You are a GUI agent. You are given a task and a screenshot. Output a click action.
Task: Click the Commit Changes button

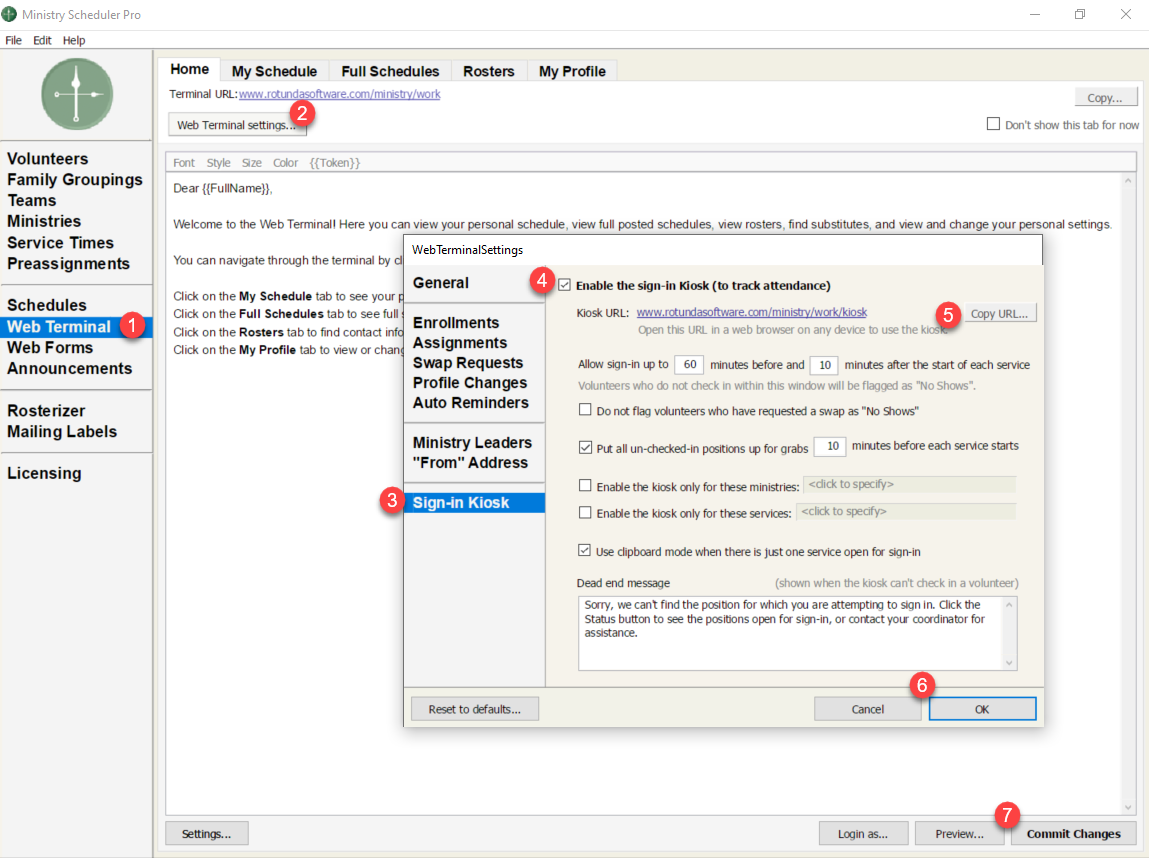click(x=1073, y=834)
